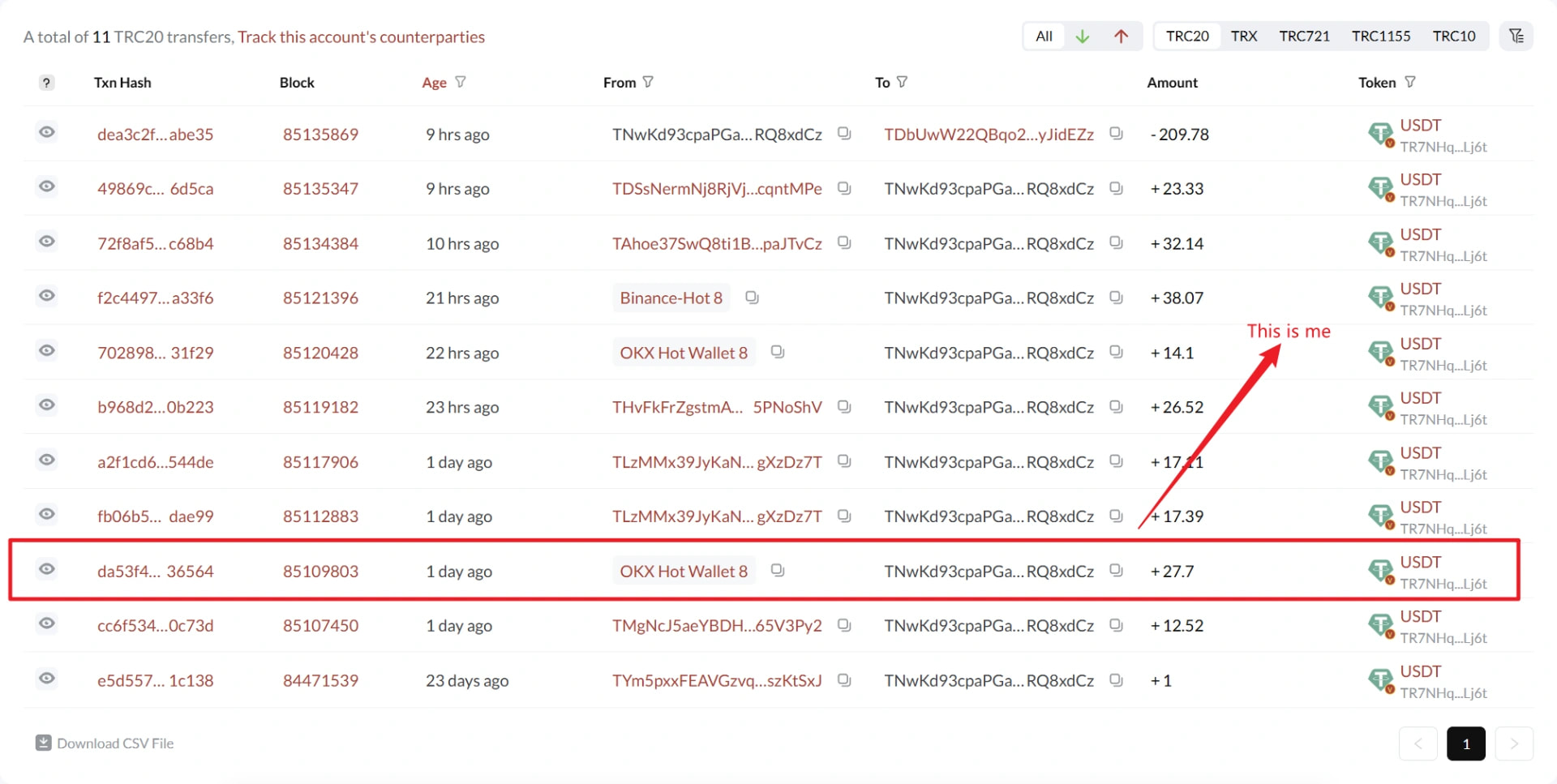Viewport: 1557px width, 784px height.
Task: Copy To address in cc6f534...0c73d row
Action: [x=1116, y=625]
